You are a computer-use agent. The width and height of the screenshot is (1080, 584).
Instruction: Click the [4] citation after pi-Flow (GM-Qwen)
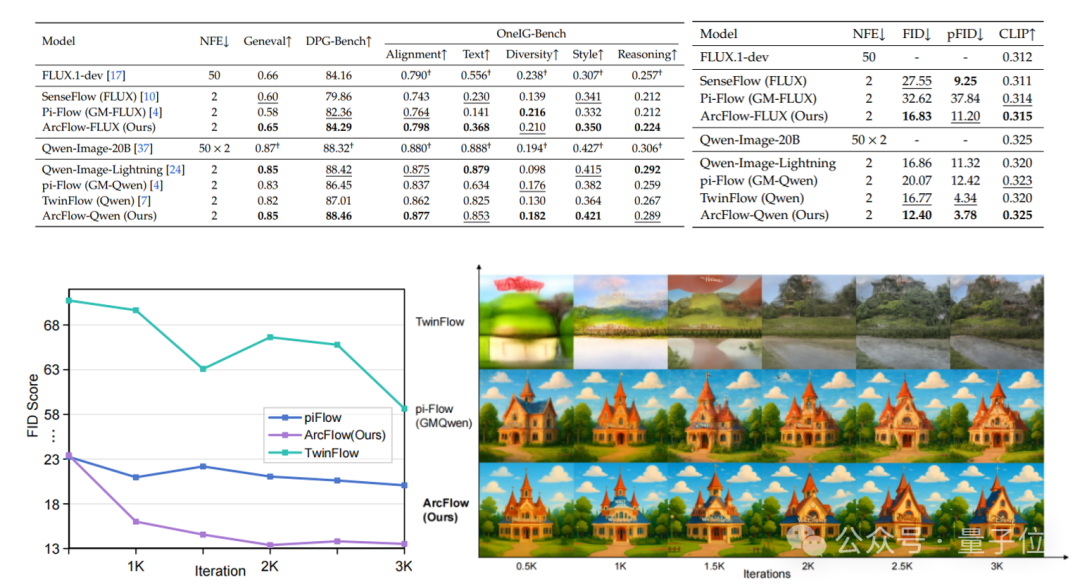156,185
